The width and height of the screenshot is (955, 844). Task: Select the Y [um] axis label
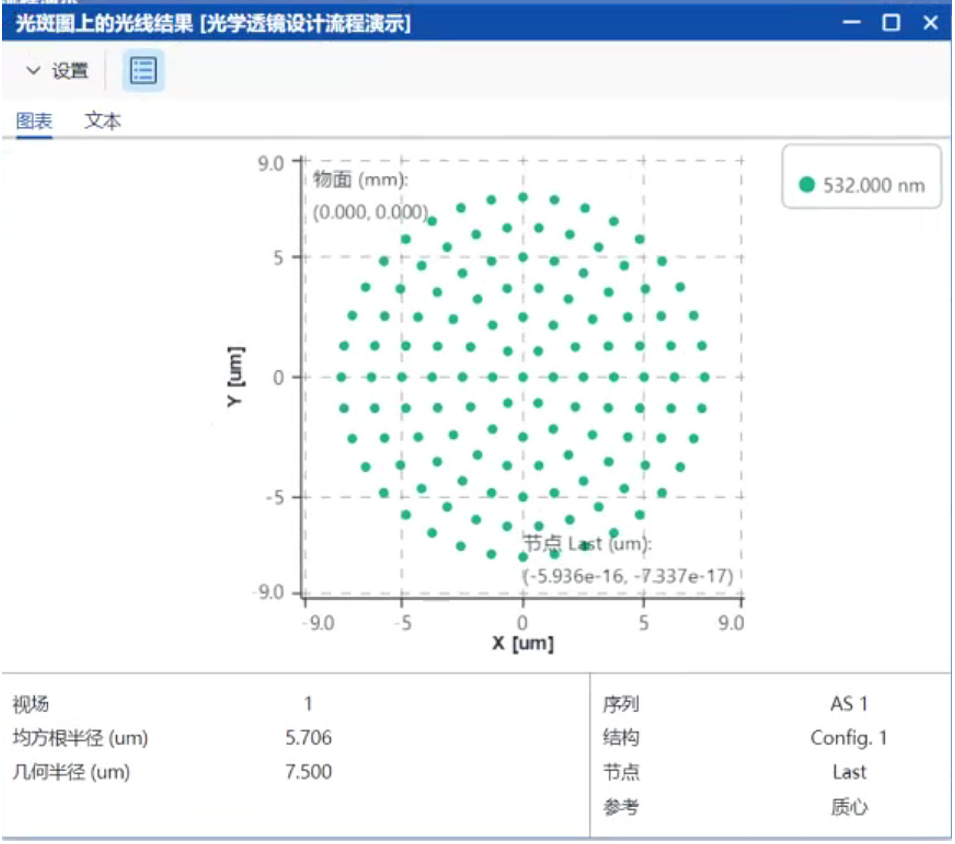236,378
